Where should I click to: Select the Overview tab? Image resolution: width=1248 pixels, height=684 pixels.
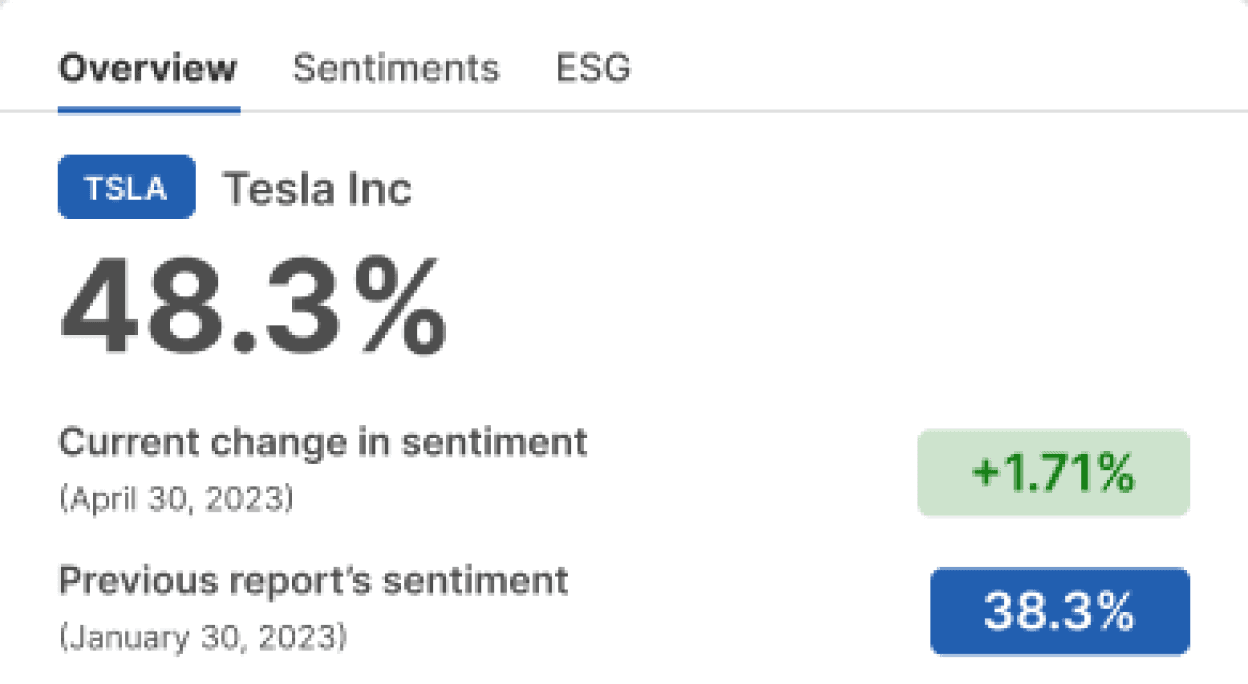tap(148, 69)
